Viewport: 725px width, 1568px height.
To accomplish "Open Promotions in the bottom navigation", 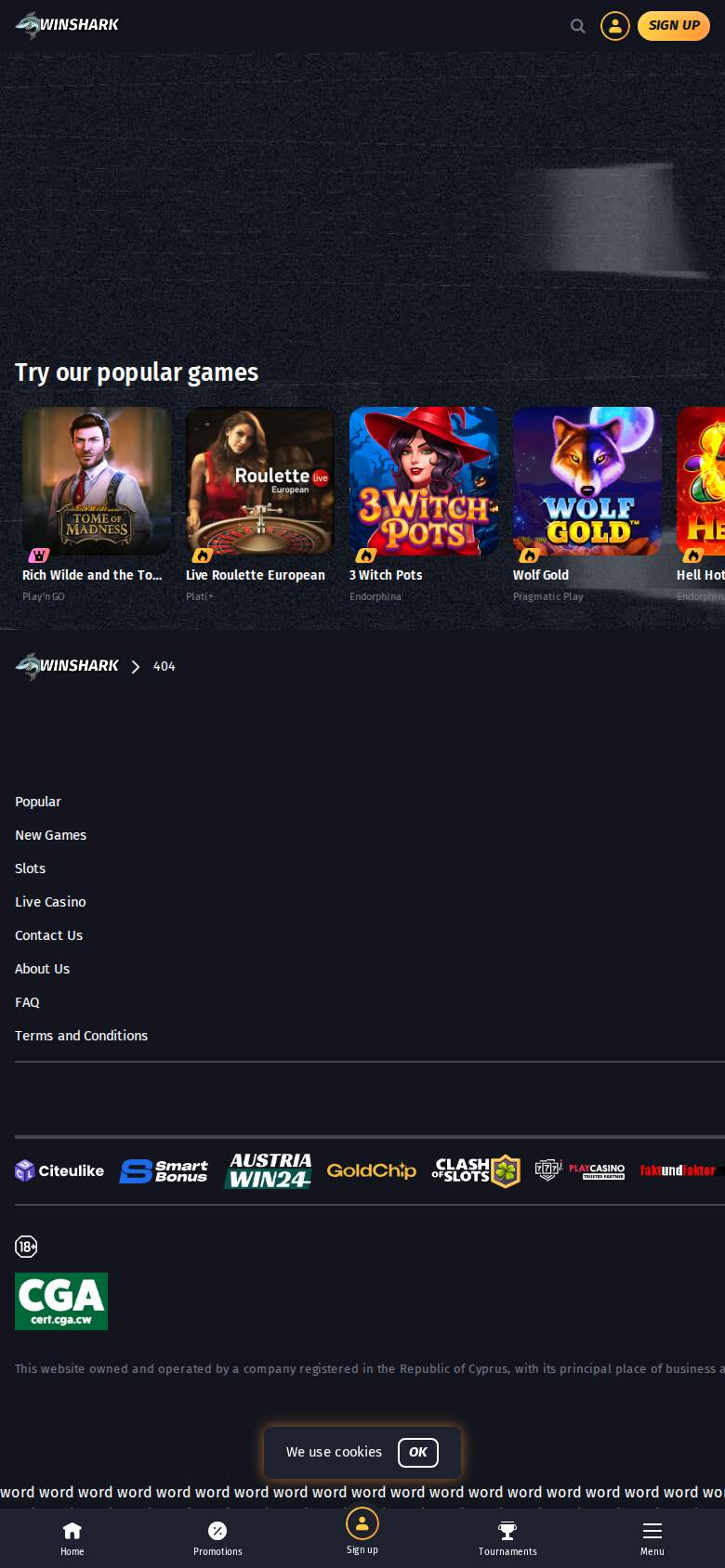I will (x=217, y=1538).
